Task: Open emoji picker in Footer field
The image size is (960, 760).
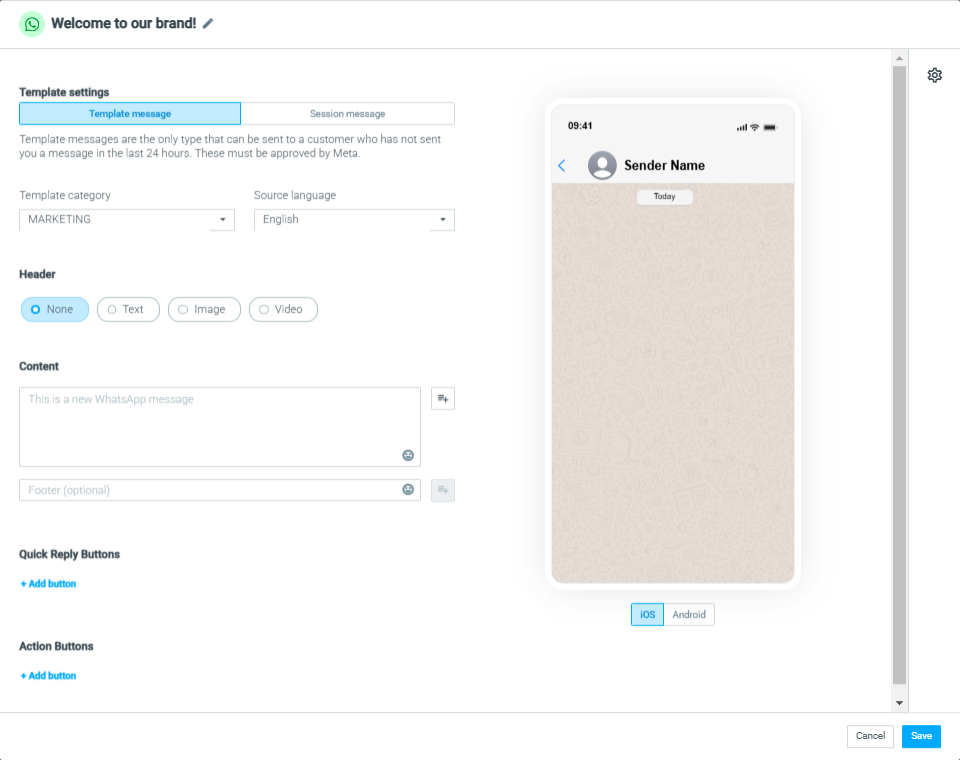Action: 408,489
